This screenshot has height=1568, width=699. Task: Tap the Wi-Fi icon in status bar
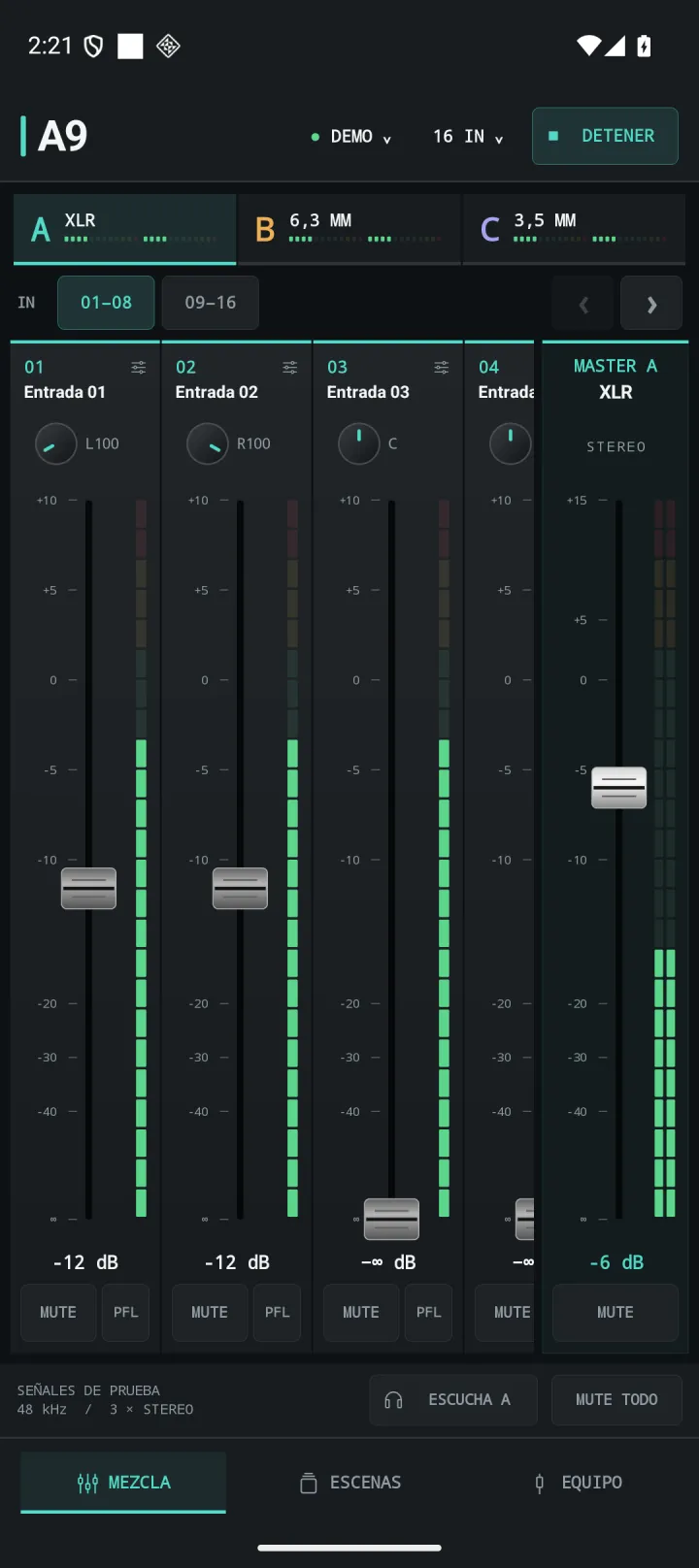click(x=588, y=46)
